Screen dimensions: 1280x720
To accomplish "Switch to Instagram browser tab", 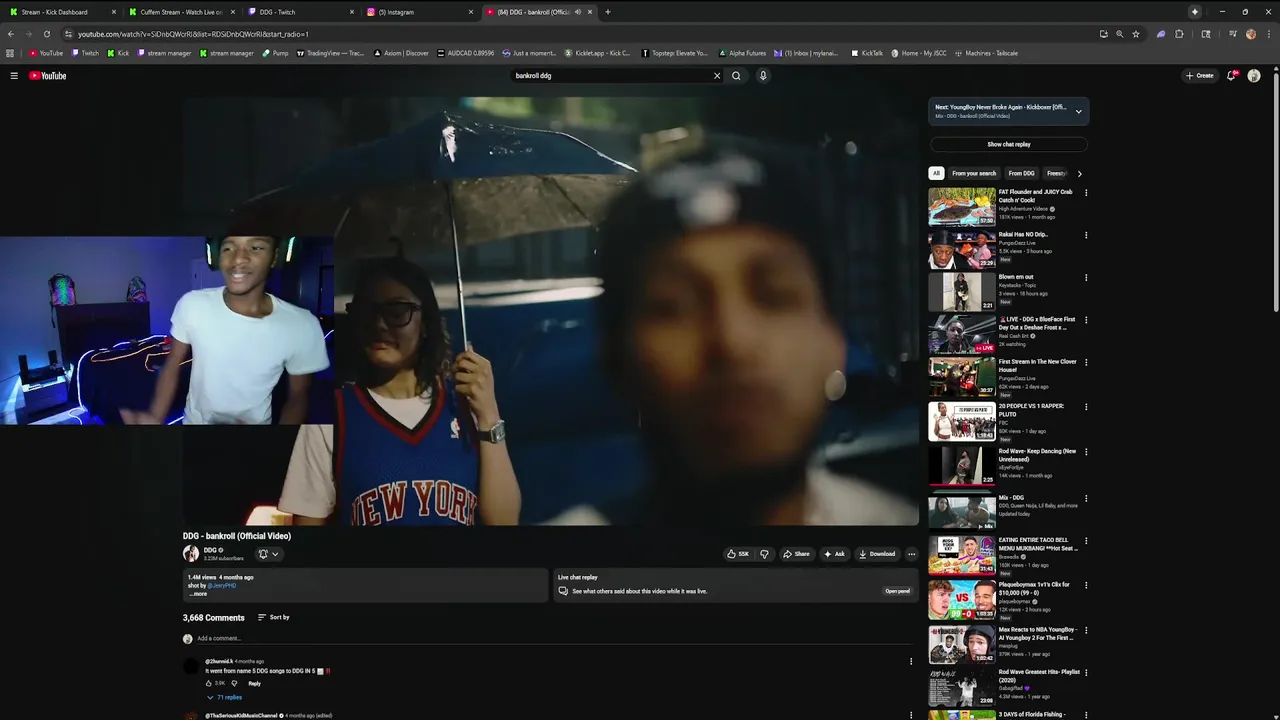I will pyautogui.click(x=419, y=12).
